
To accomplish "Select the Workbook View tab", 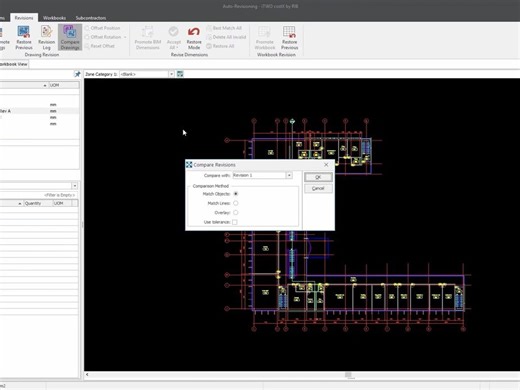I will pyautogui.click(x=13, y=64).
